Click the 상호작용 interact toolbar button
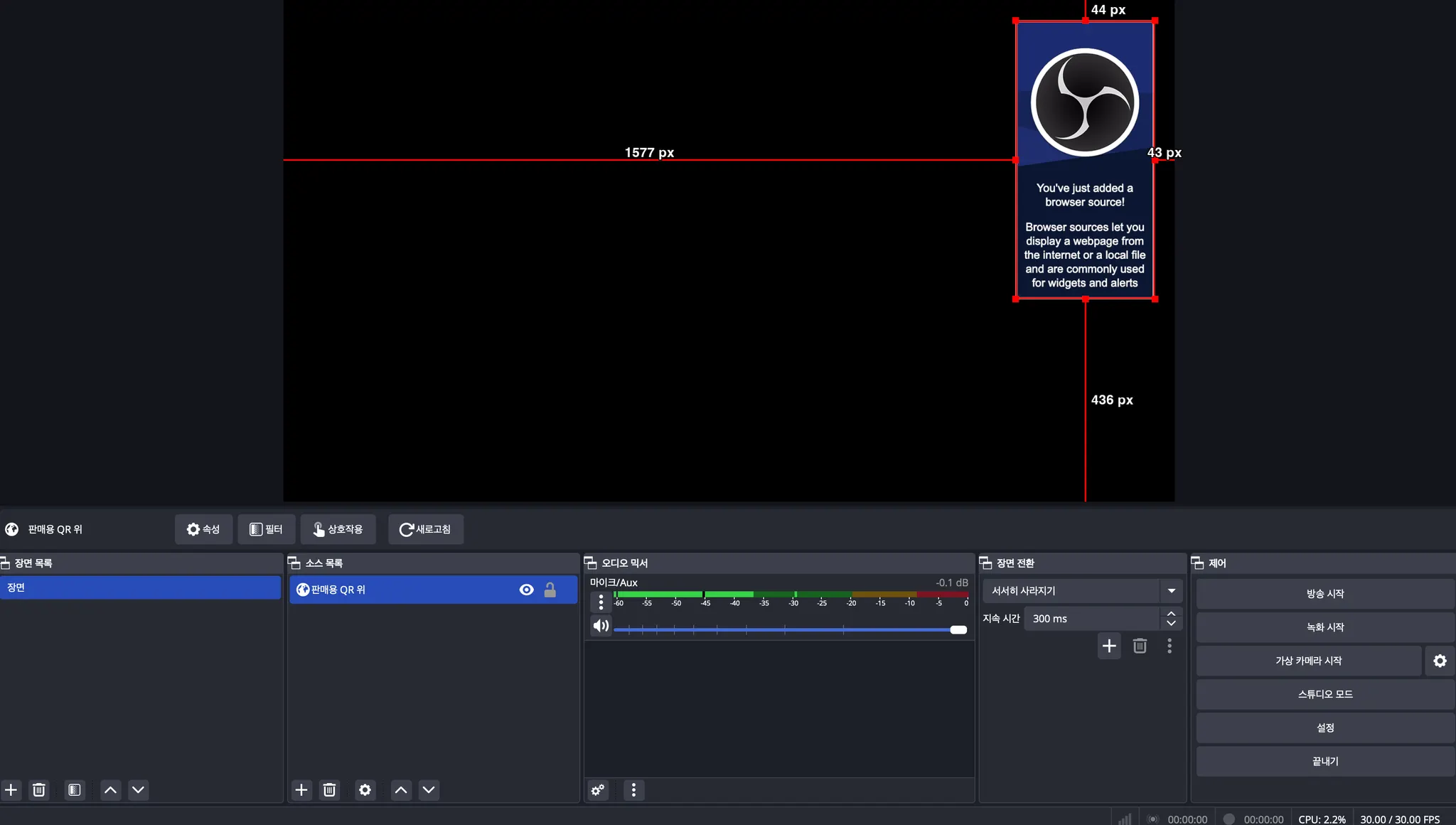Viewport: 1456px width, 825px height. [338, 529]
